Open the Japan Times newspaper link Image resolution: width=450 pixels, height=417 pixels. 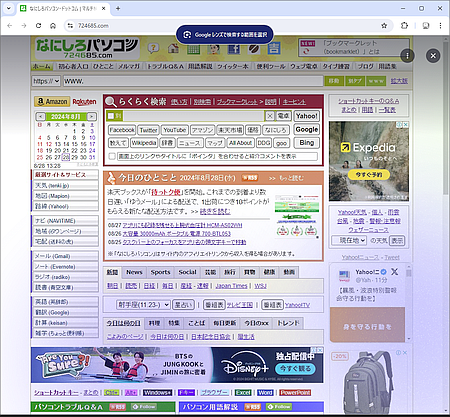pyautogui.click(x=231, y=286)
